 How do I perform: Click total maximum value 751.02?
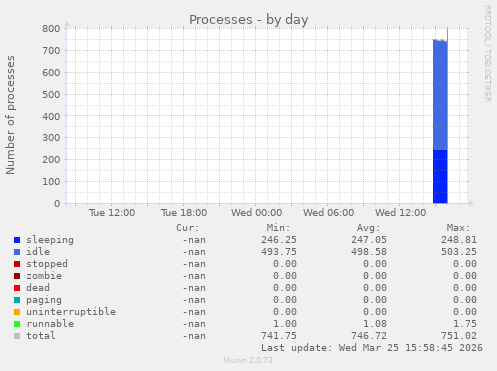459,336
